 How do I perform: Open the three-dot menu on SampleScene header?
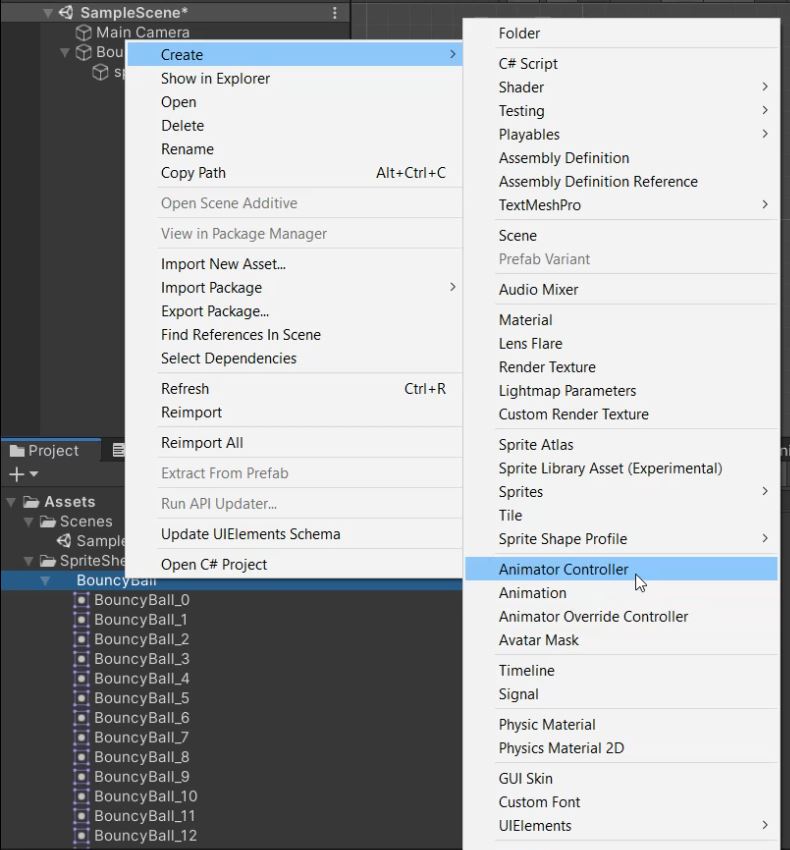335,12
